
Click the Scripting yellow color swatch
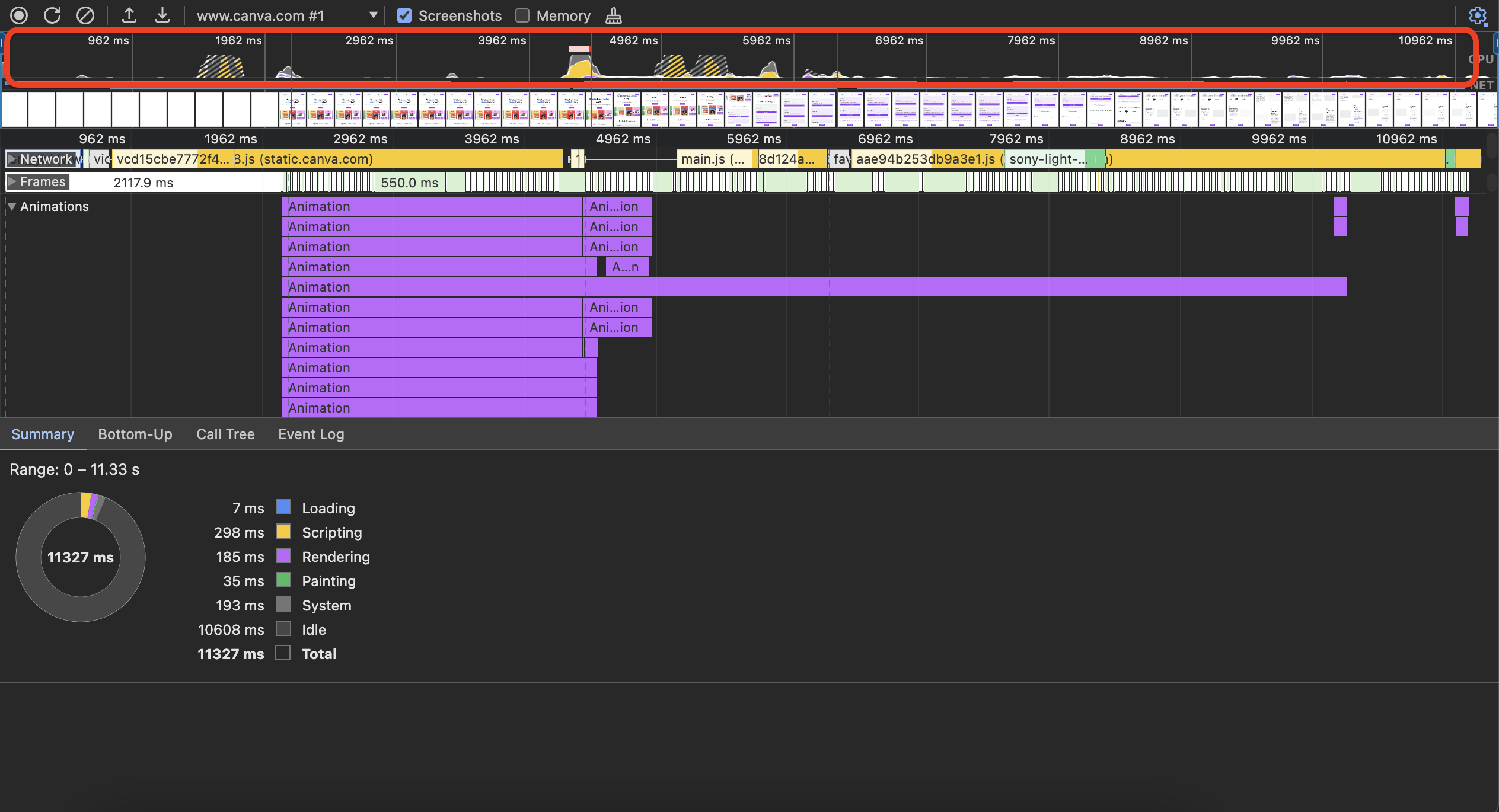(283, 532)
